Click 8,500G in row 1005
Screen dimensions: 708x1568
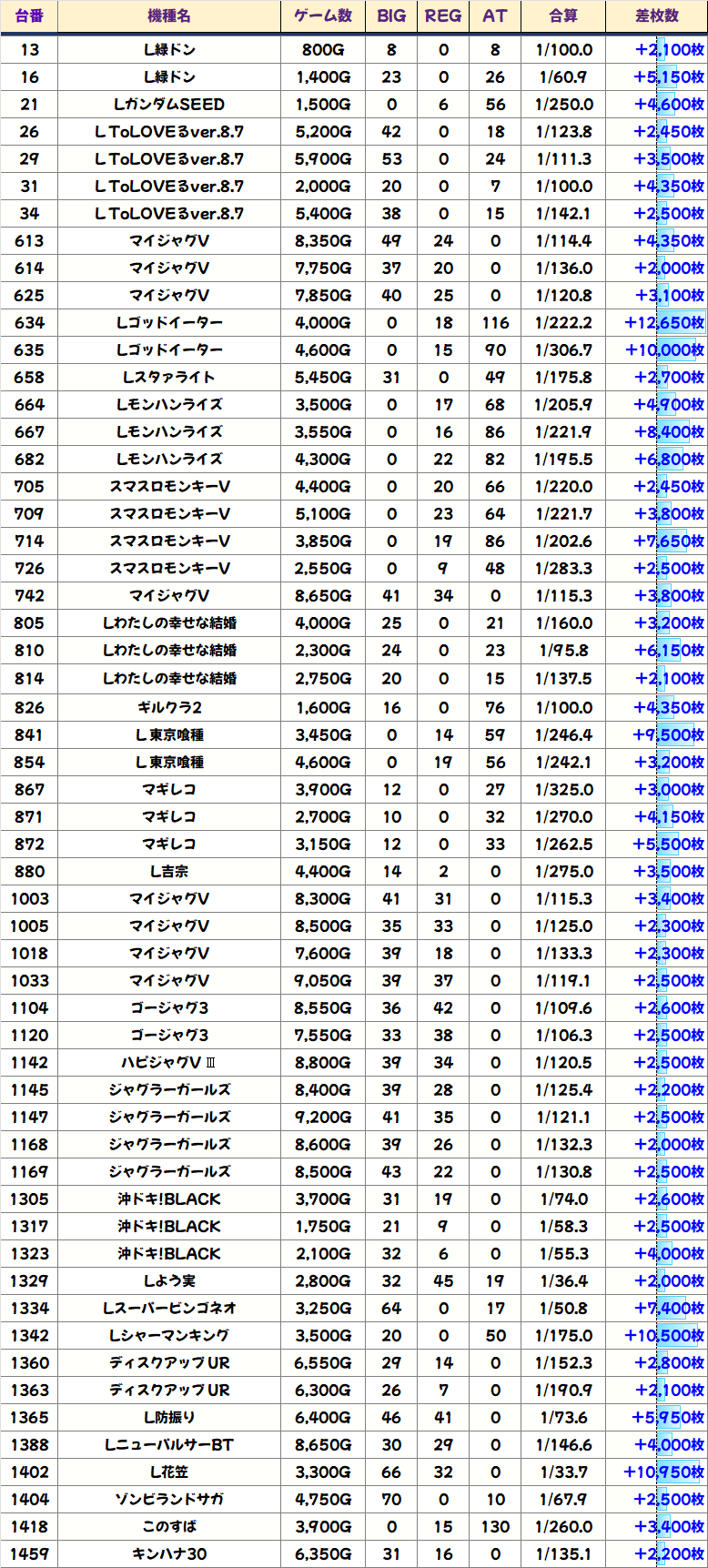323,926
